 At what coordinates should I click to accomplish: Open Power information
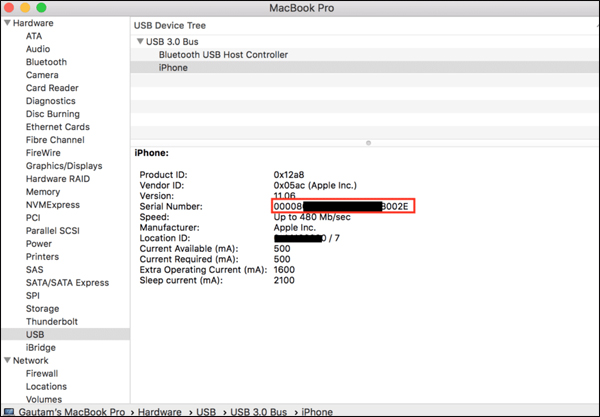[x=39, y=244]
